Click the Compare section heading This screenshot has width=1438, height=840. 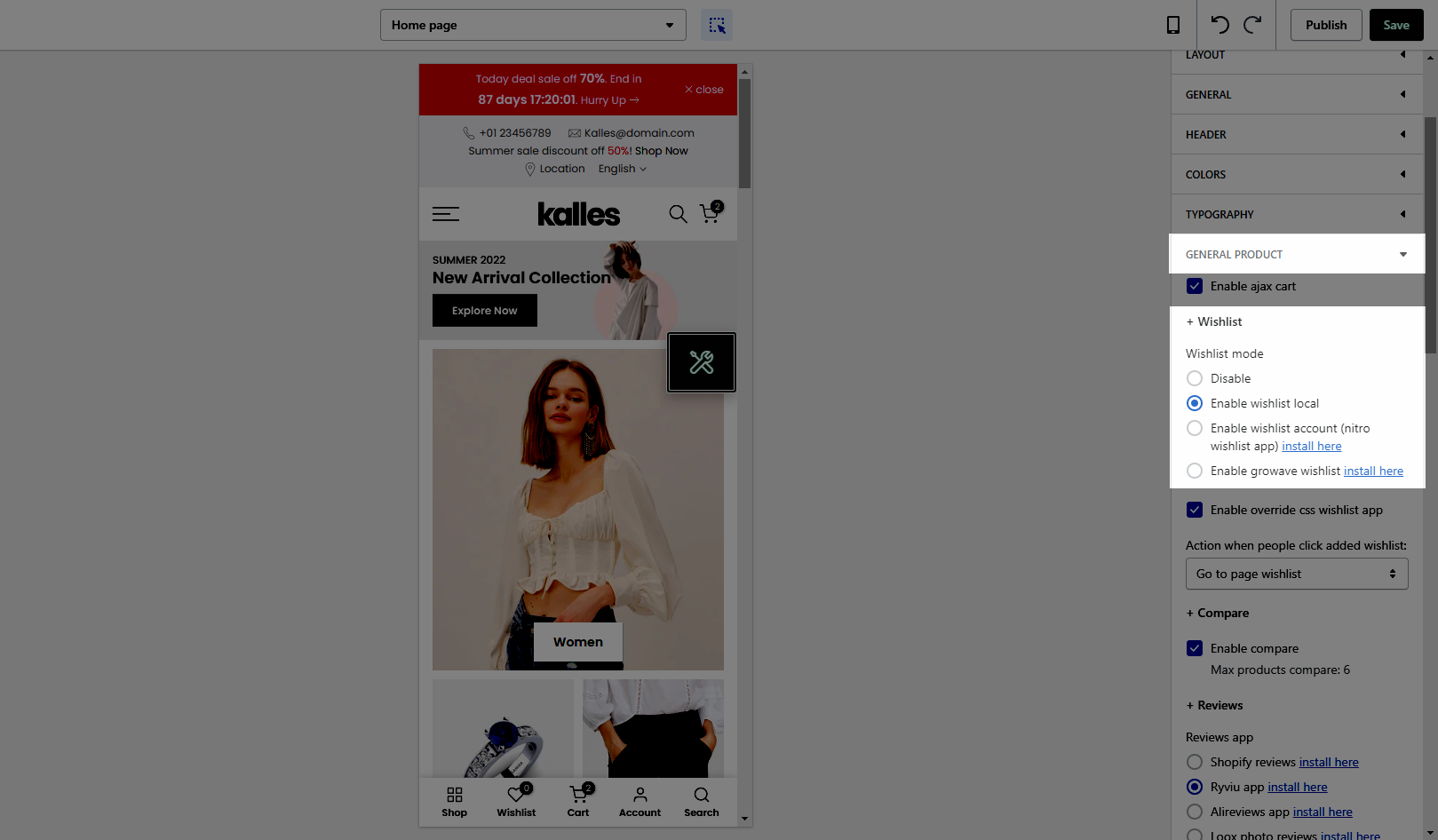(x=1218, y=613)
